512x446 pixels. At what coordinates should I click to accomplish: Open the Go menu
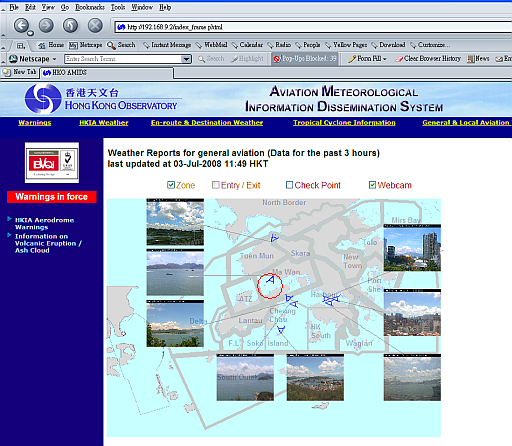65,7
